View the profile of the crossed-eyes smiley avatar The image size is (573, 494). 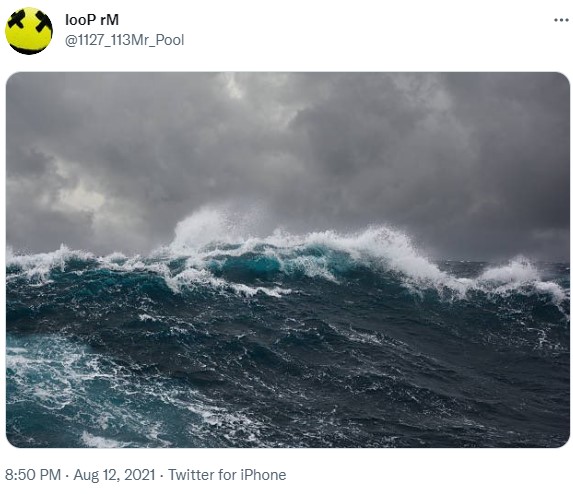click(x=29, y=31)
